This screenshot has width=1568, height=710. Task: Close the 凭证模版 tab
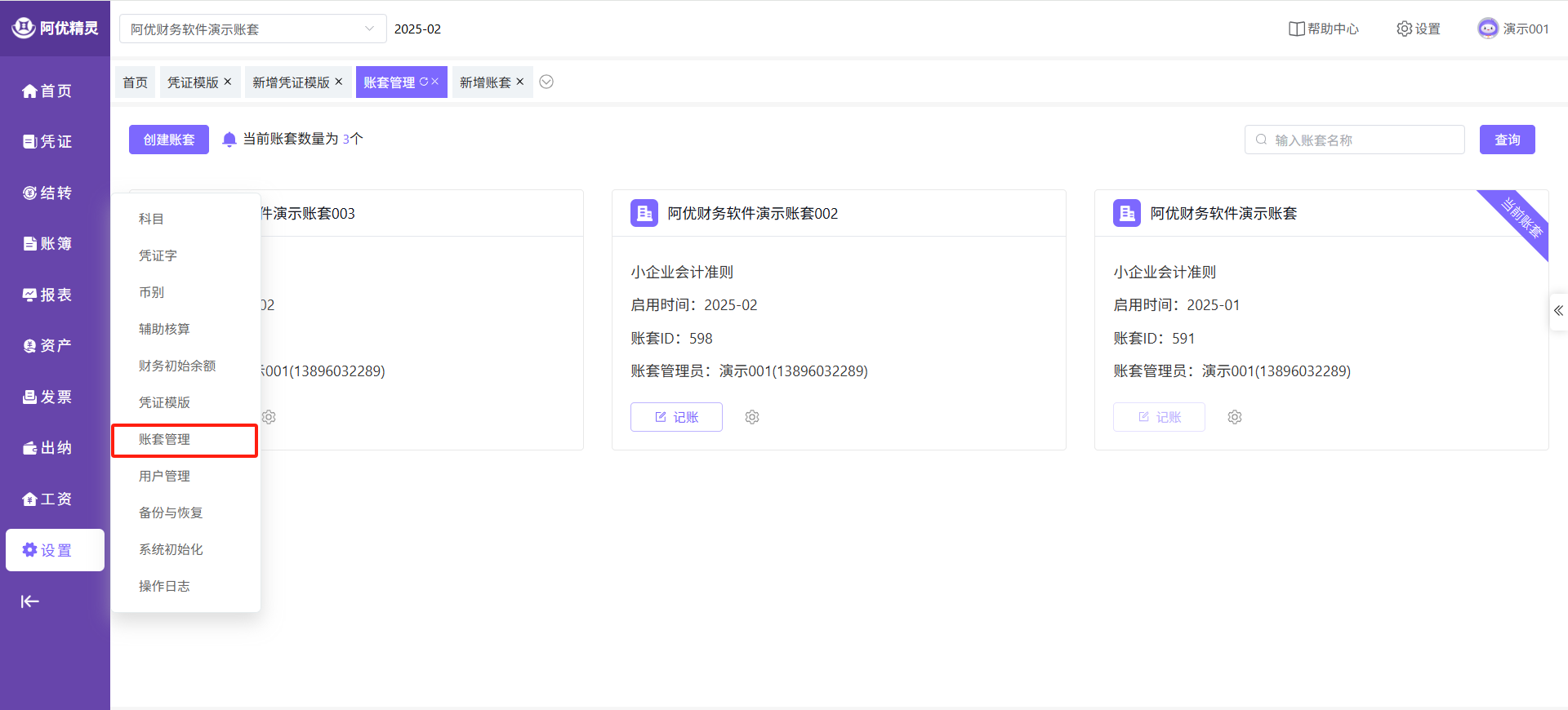click(x=228, y=82)
